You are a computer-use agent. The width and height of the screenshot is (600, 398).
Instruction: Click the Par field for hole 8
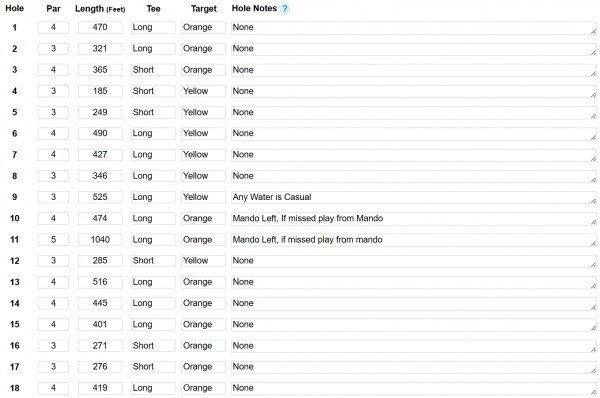tap(53, 176)
